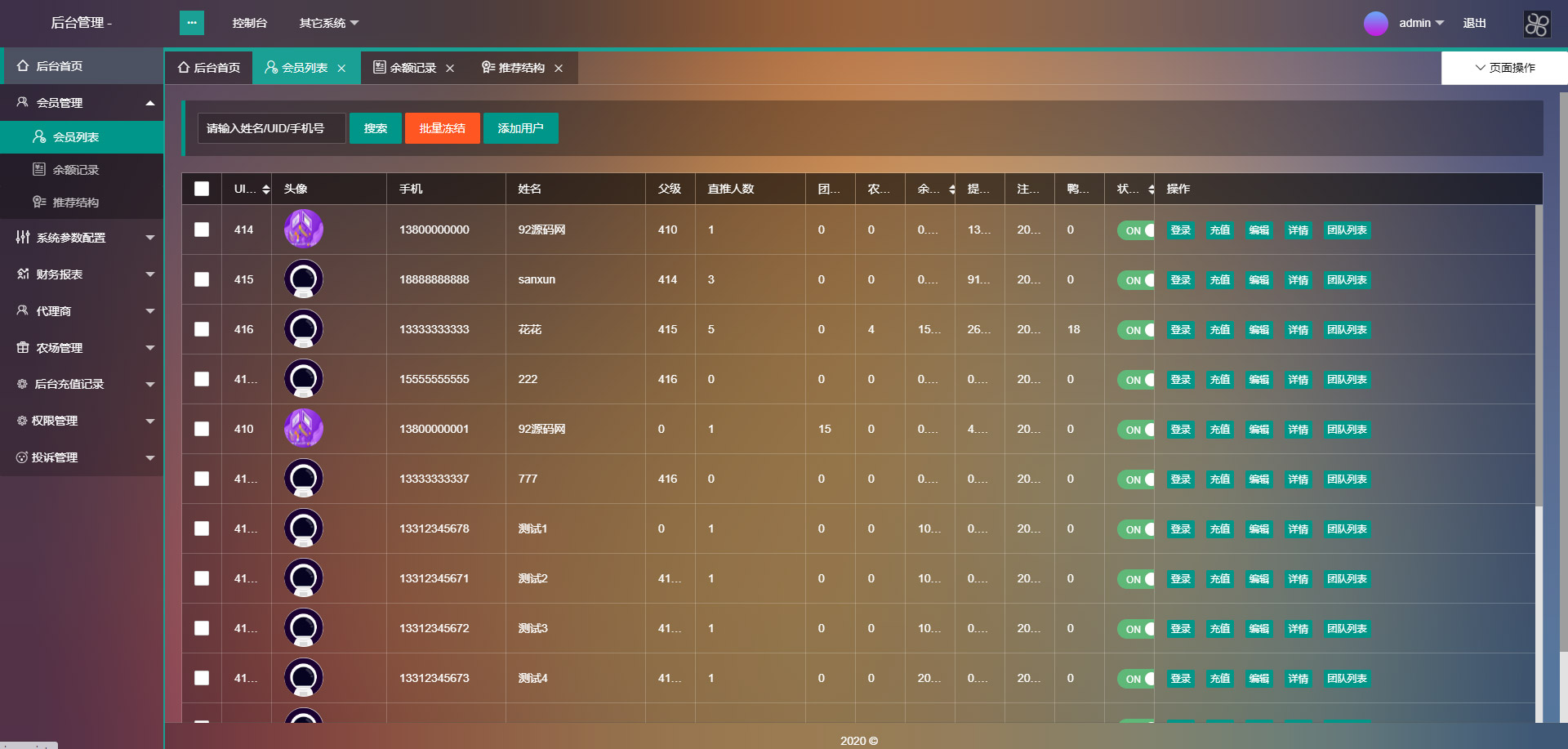This screenshot has width=1568, height=749.
Task: Click the 会员管理 user icon
Action: click(23, 102)
